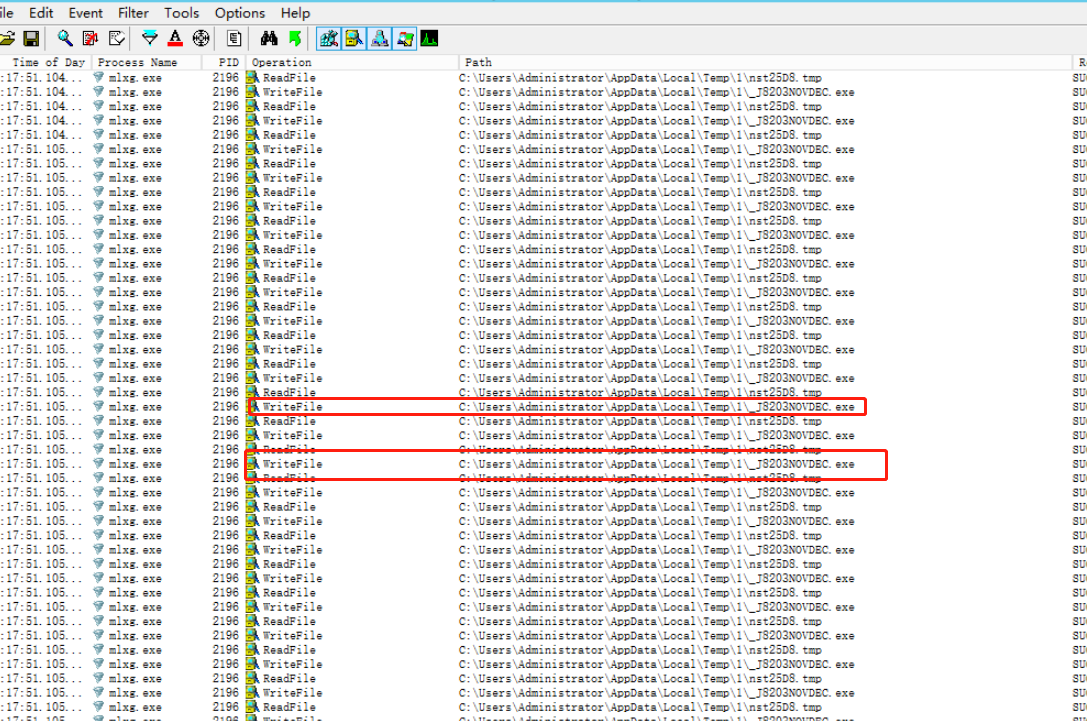Click the binoculars Find icon
This screenshot has width=1087, height=721.
(x=269, y=39)
